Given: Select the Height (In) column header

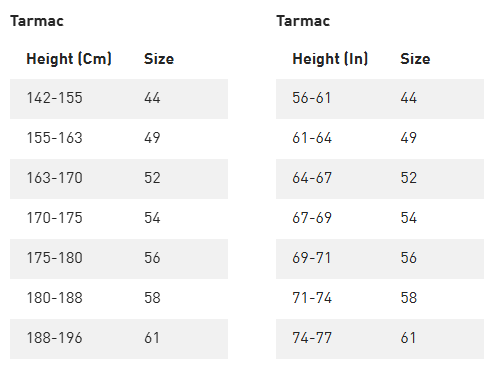Looking at the screenshot, I should pyautogui.click(x=330, y=59).
